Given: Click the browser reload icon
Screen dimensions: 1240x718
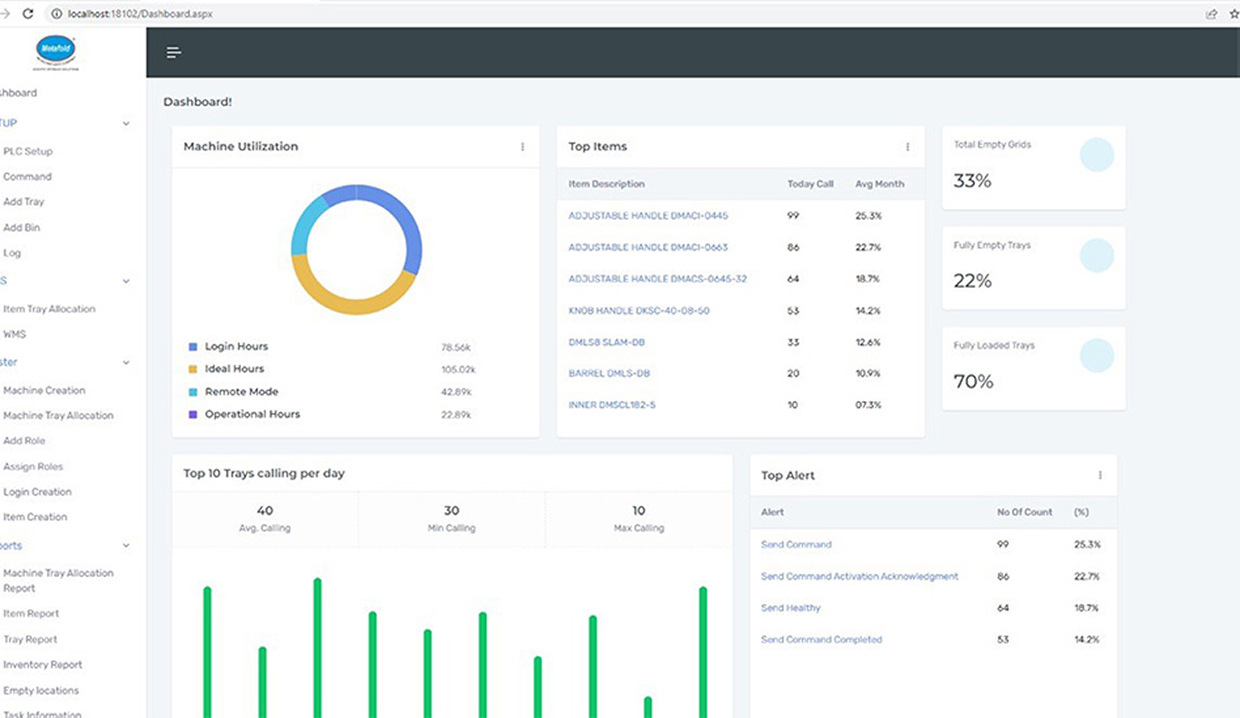Looking at the screenshot, I should point(27,13).
